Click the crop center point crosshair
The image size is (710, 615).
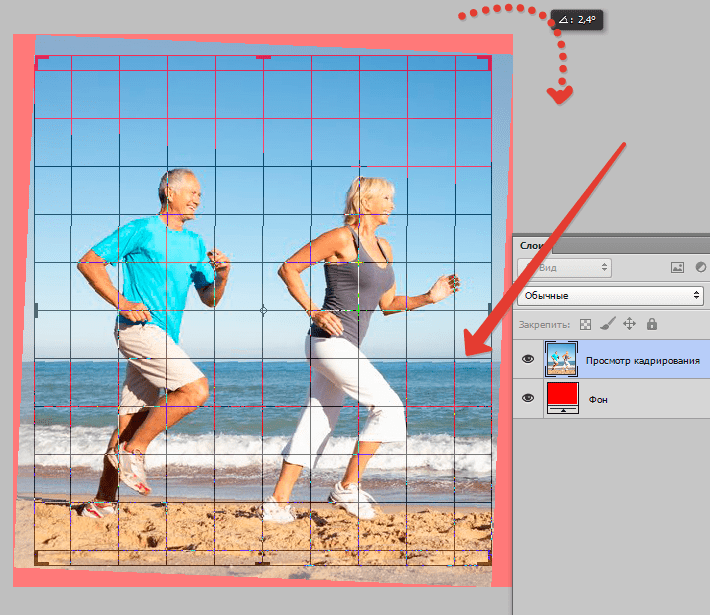pos(263,311)
